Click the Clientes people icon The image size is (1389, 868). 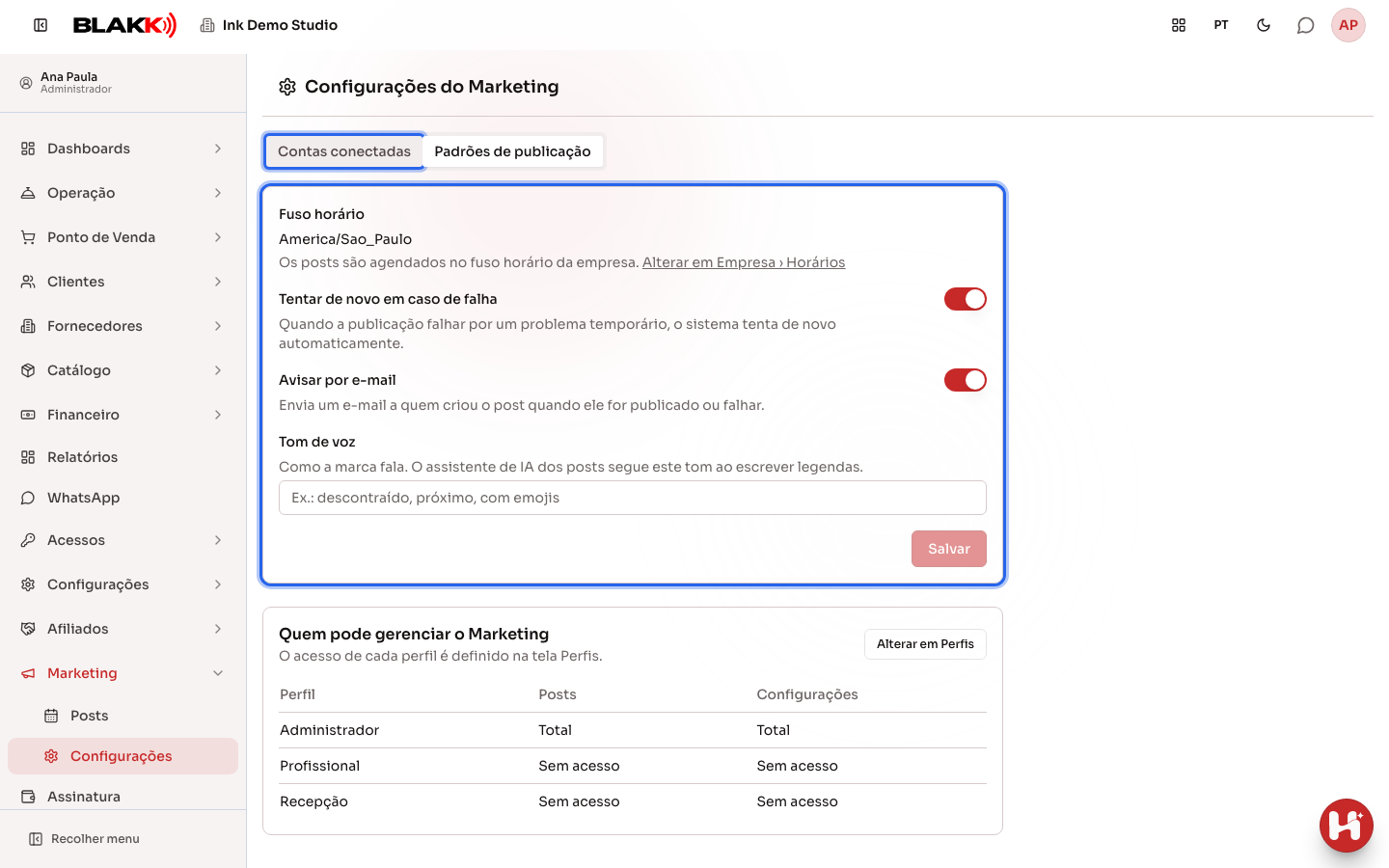coord(28,282)
